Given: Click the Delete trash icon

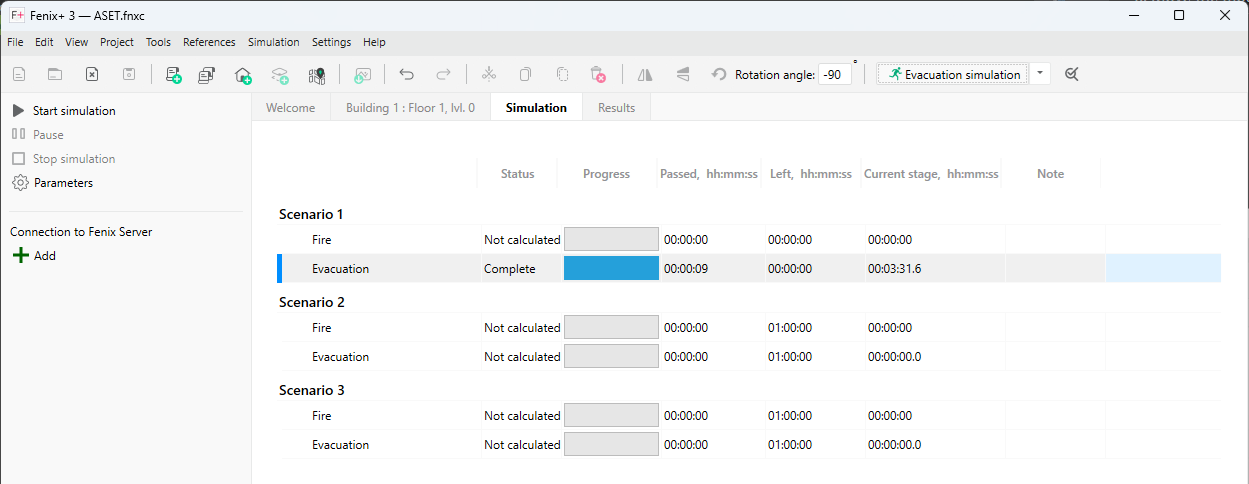Looking at the screenshot, I should (x=598, y=74).
